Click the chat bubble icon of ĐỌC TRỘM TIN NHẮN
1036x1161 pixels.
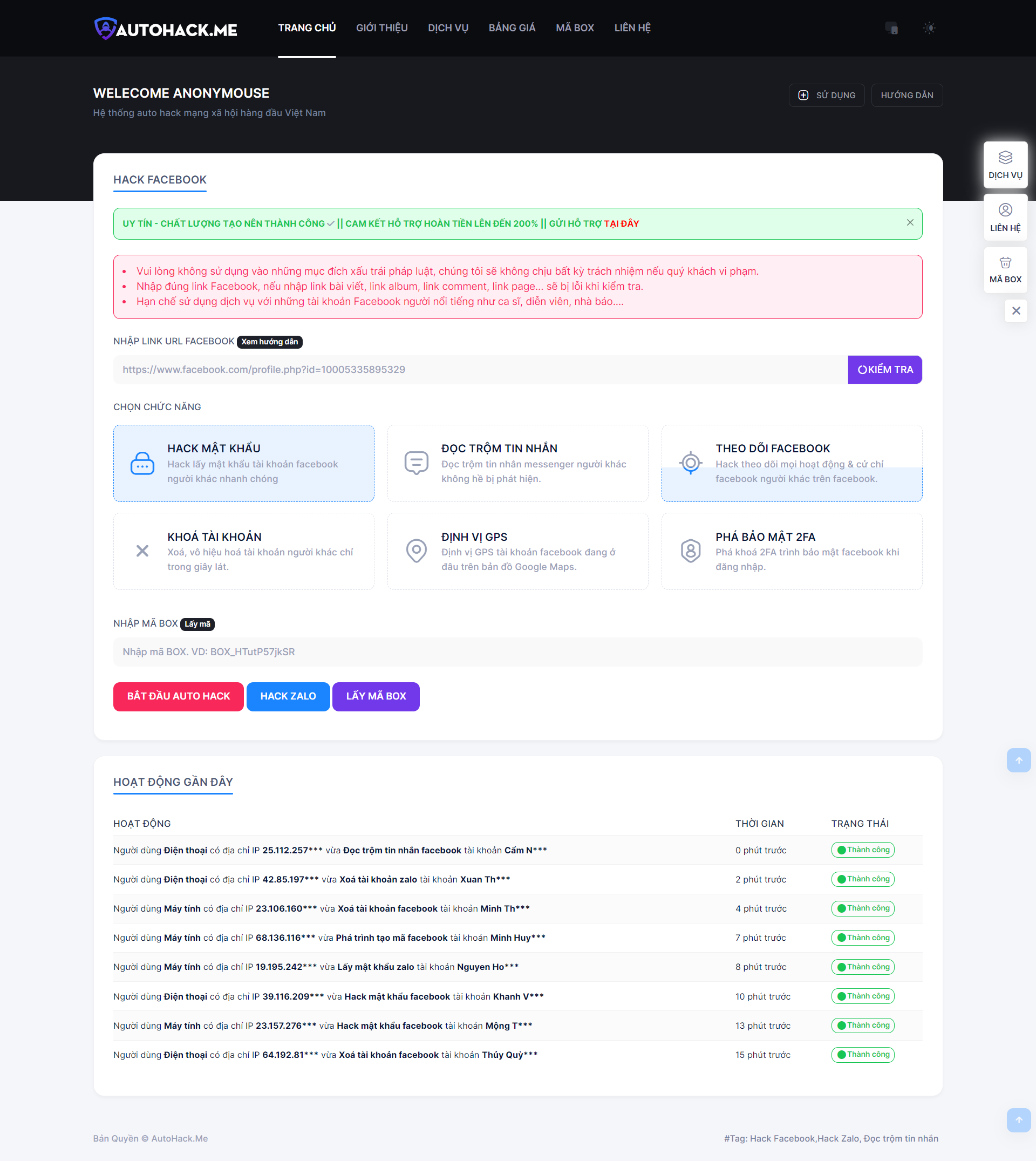pos(416,463)
